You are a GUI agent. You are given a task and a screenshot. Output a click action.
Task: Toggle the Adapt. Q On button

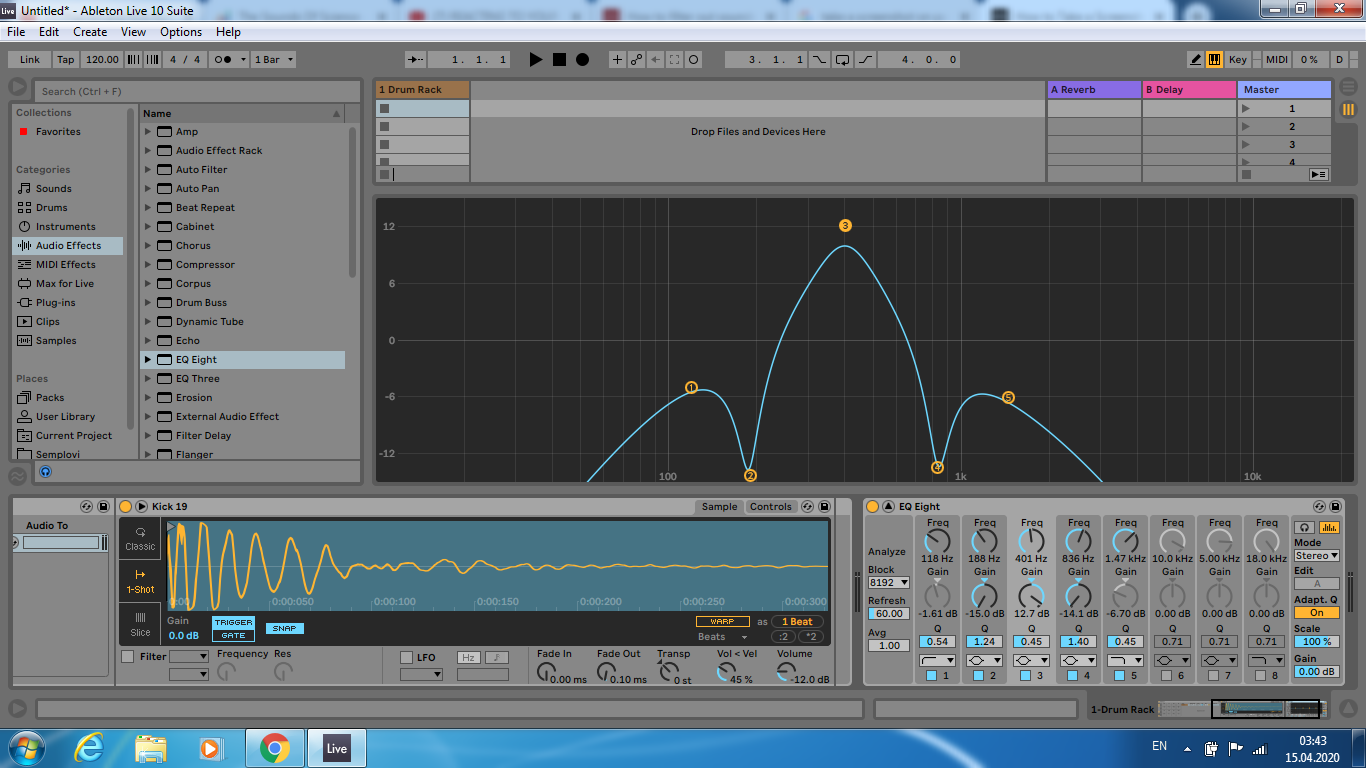coord(1316,613)
